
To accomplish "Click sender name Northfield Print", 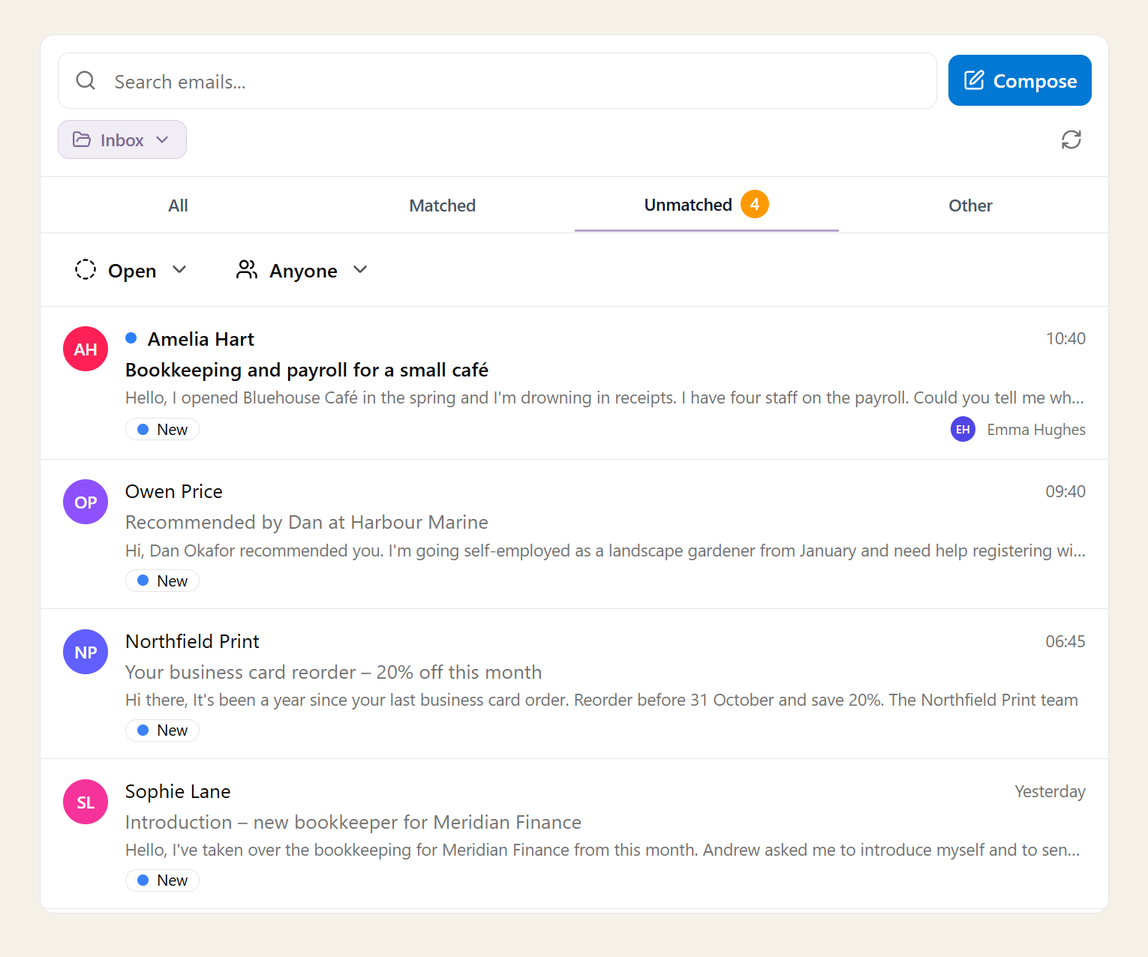I will (192, 641).
